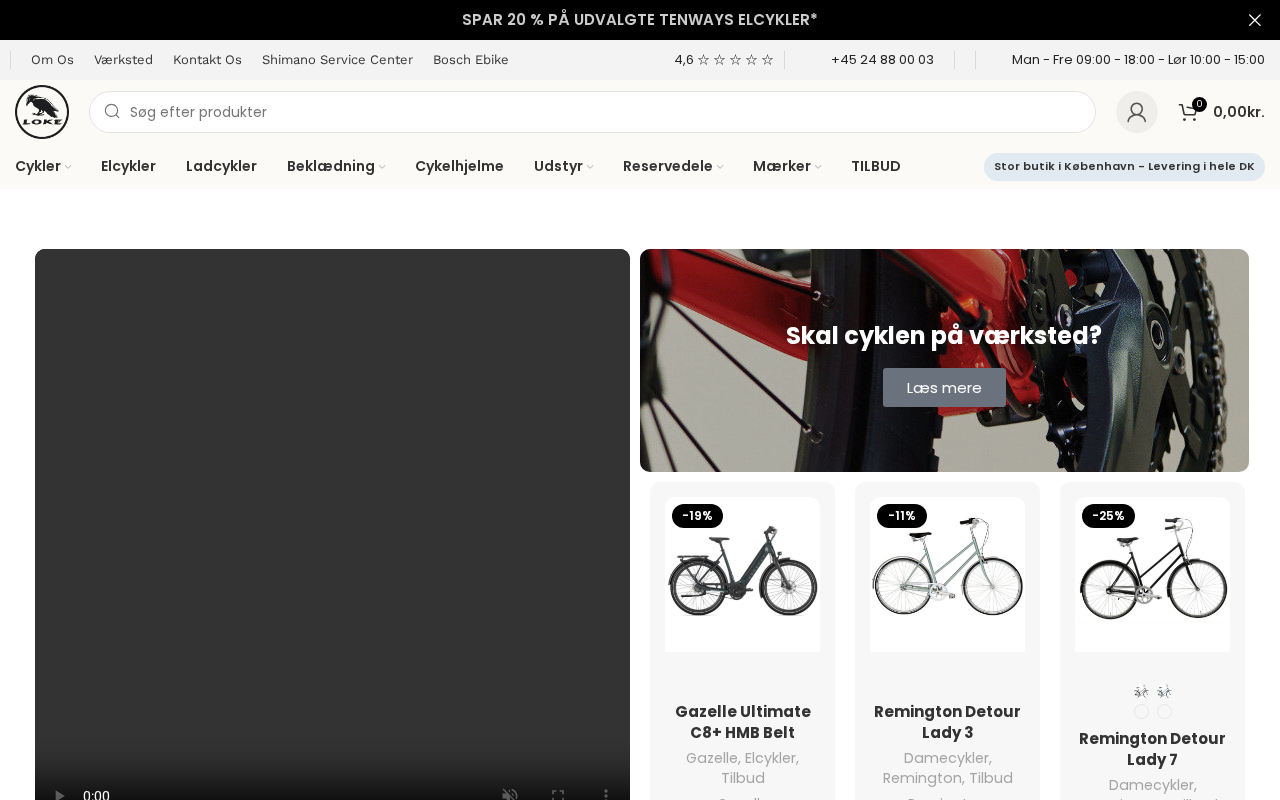Unmute the video sound
The height and width of the screenshot is (800, 1280).
[510, 796]
